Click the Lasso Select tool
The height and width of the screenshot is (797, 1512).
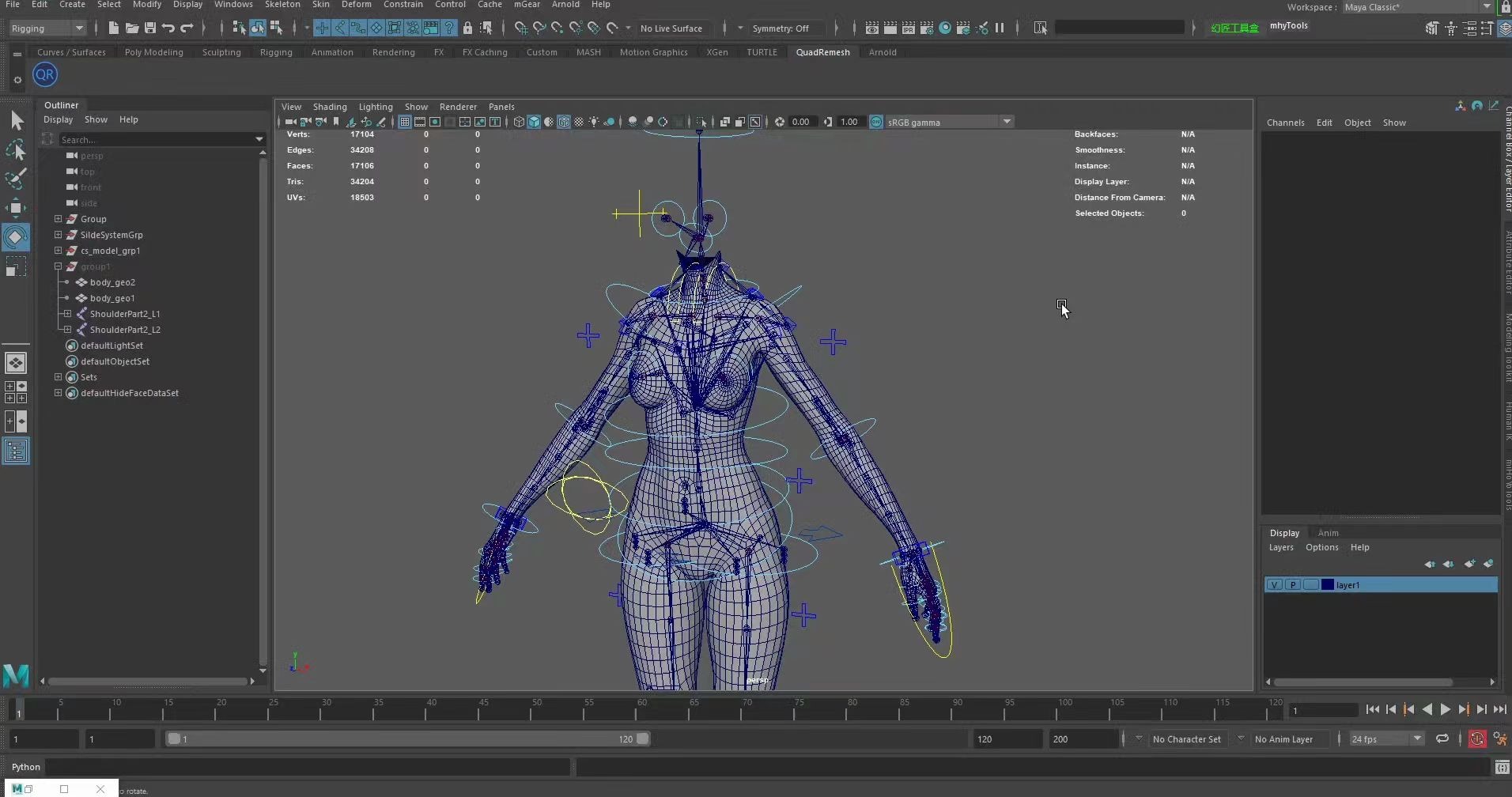pos(15,150)
